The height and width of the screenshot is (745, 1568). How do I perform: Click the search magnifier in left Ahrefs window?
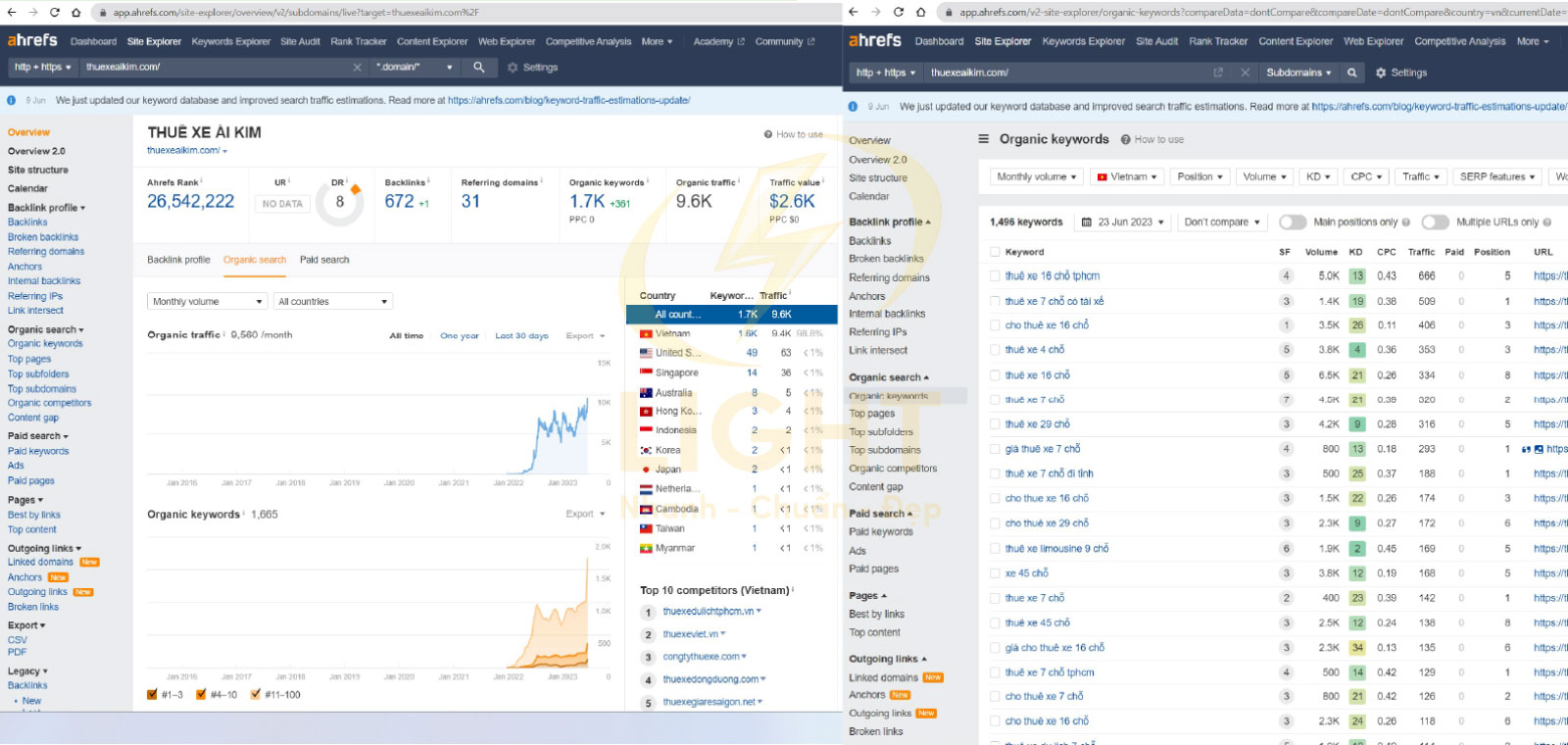tap(478, 67)
